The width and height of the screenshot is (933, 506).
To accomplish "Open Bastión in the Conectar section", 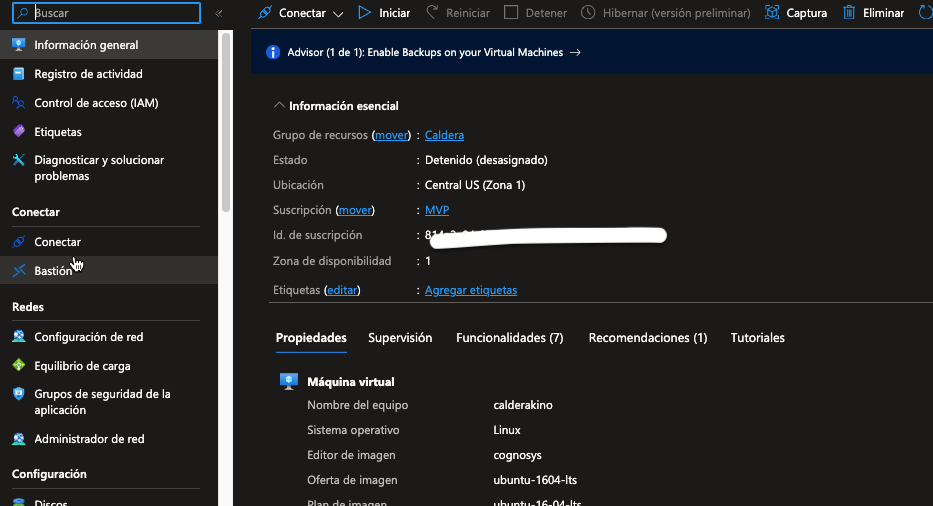I will (53, 271).
